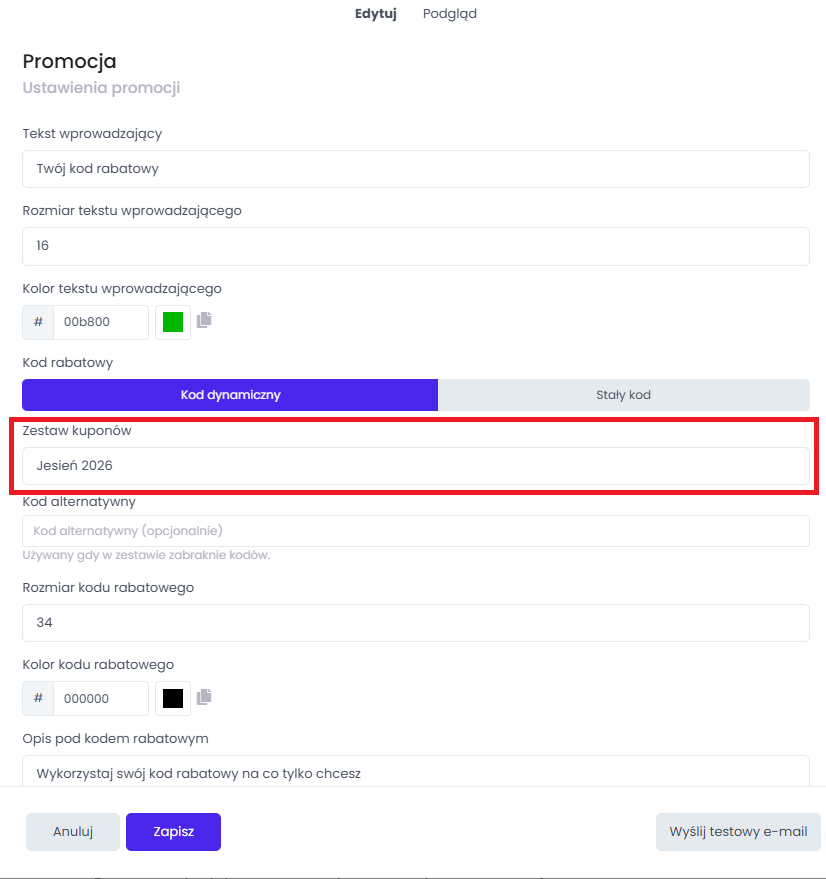Copy the discount code color value icon

click(x=204, y=697)
